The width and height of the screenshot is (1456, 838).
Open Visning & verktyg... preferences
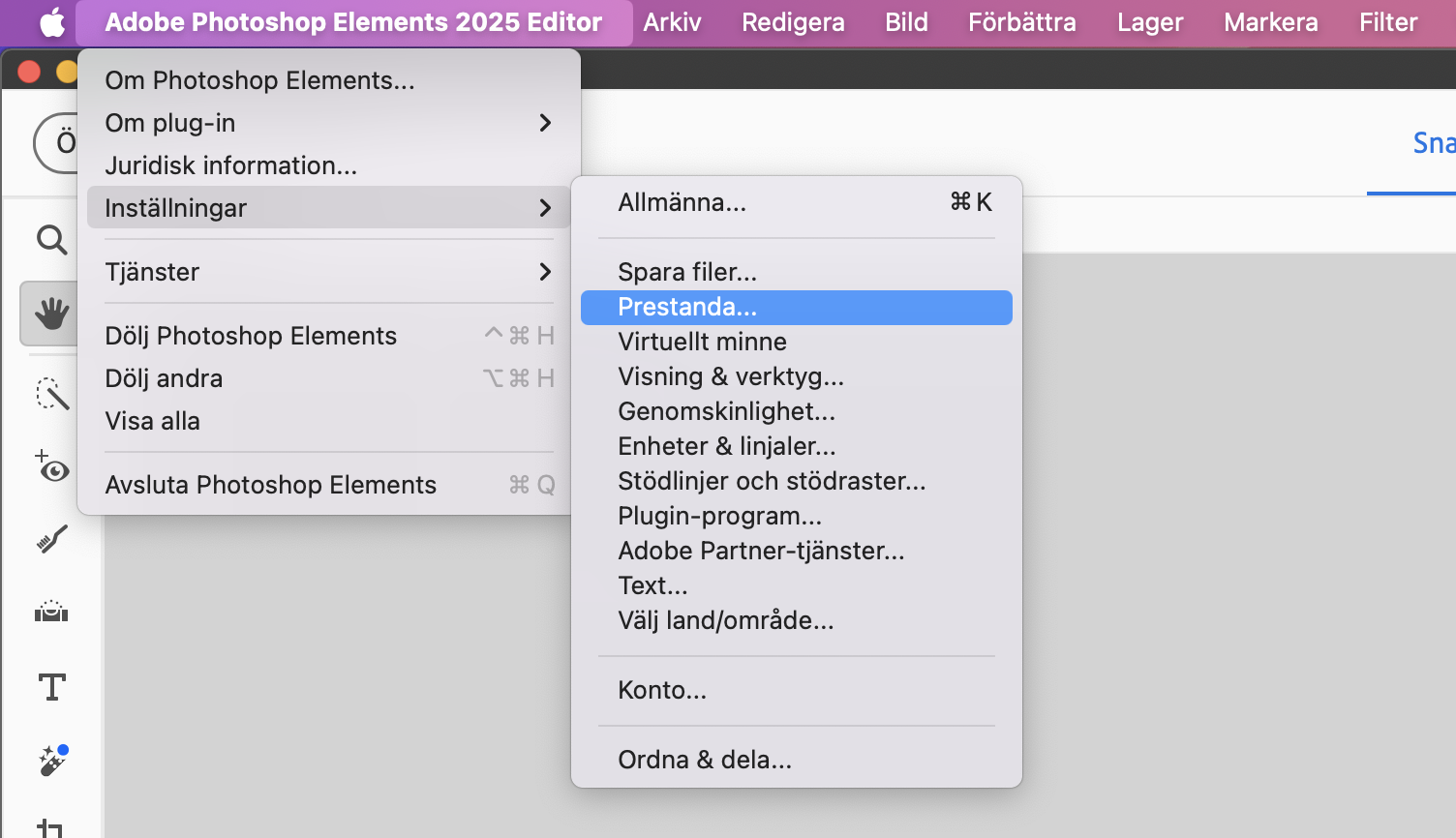797,376
